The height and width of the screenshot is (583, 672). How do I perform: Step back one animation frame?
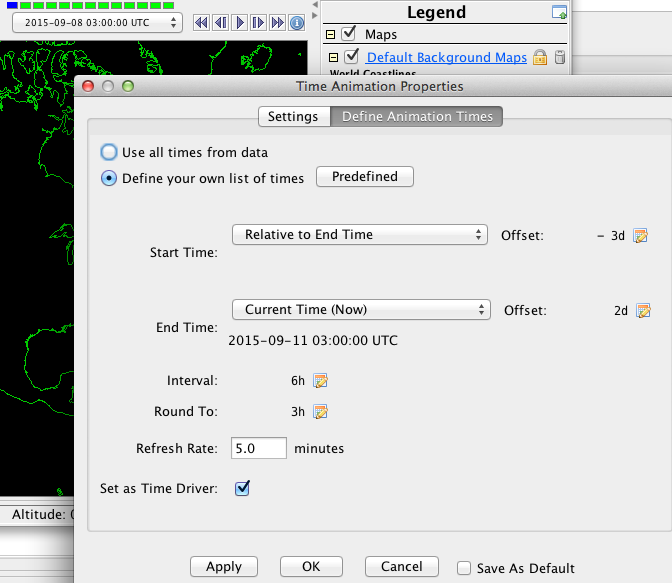point(220,22)
